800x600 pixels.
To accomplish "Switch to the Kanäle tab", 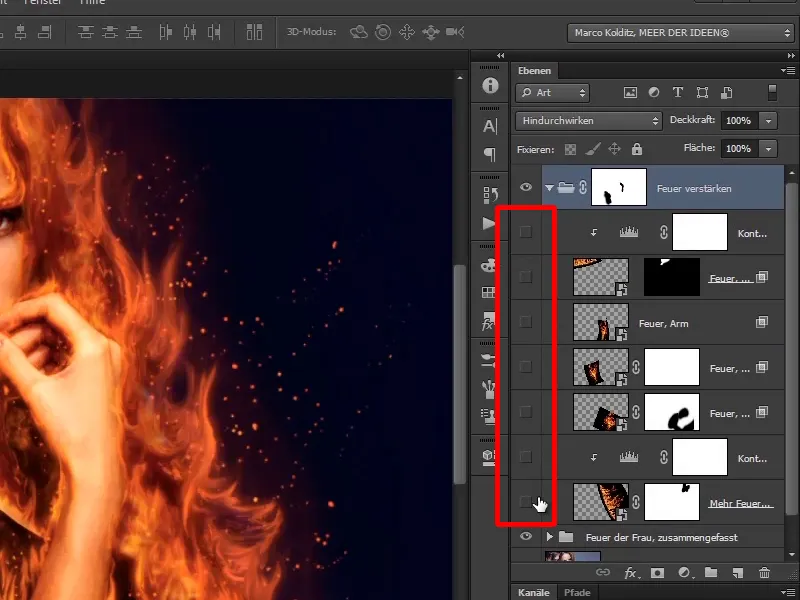I will point(534,592).
